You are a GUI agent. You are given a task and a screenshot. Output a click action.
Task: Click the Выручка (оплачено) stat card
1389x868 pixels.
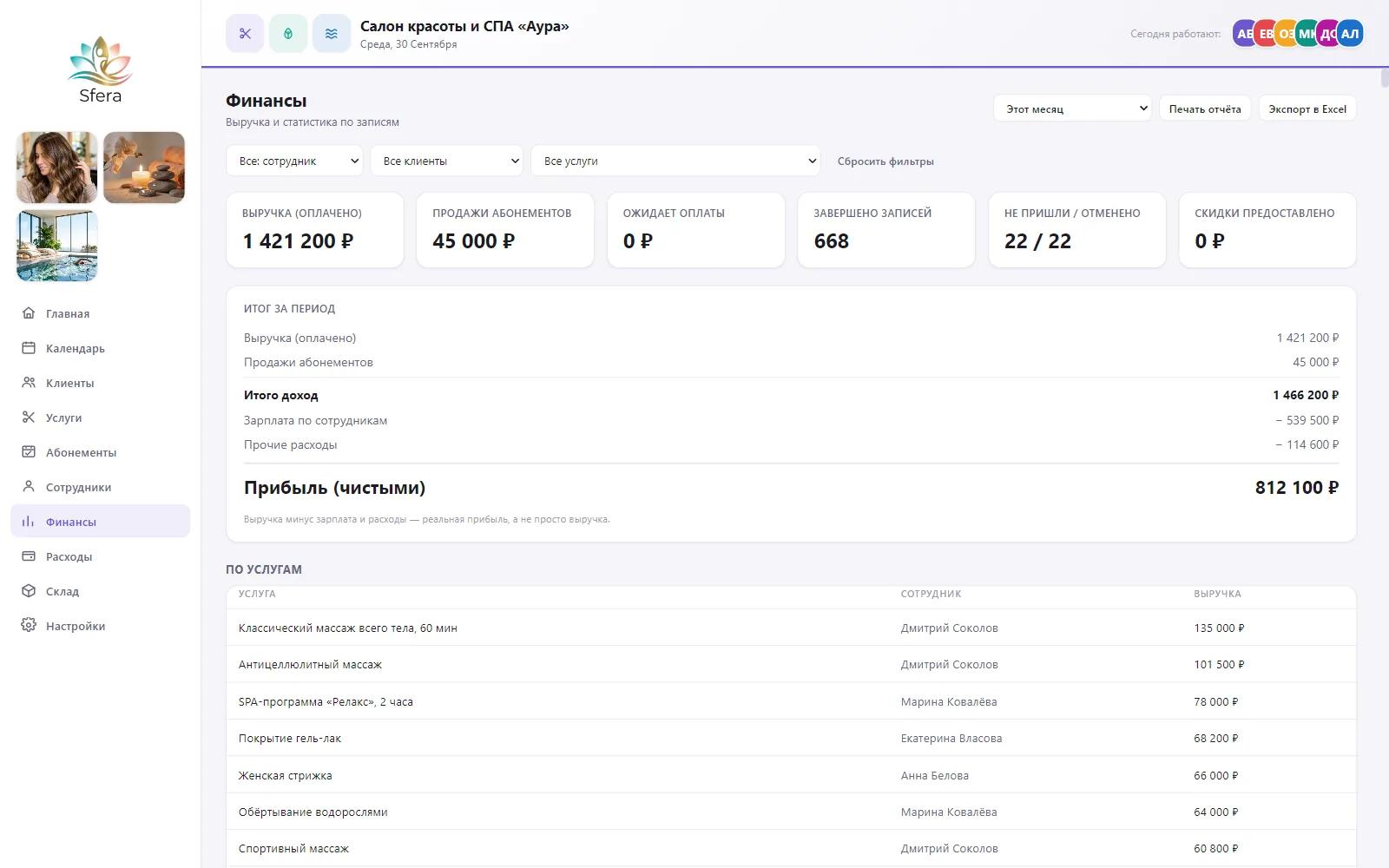tap(315, 230)
